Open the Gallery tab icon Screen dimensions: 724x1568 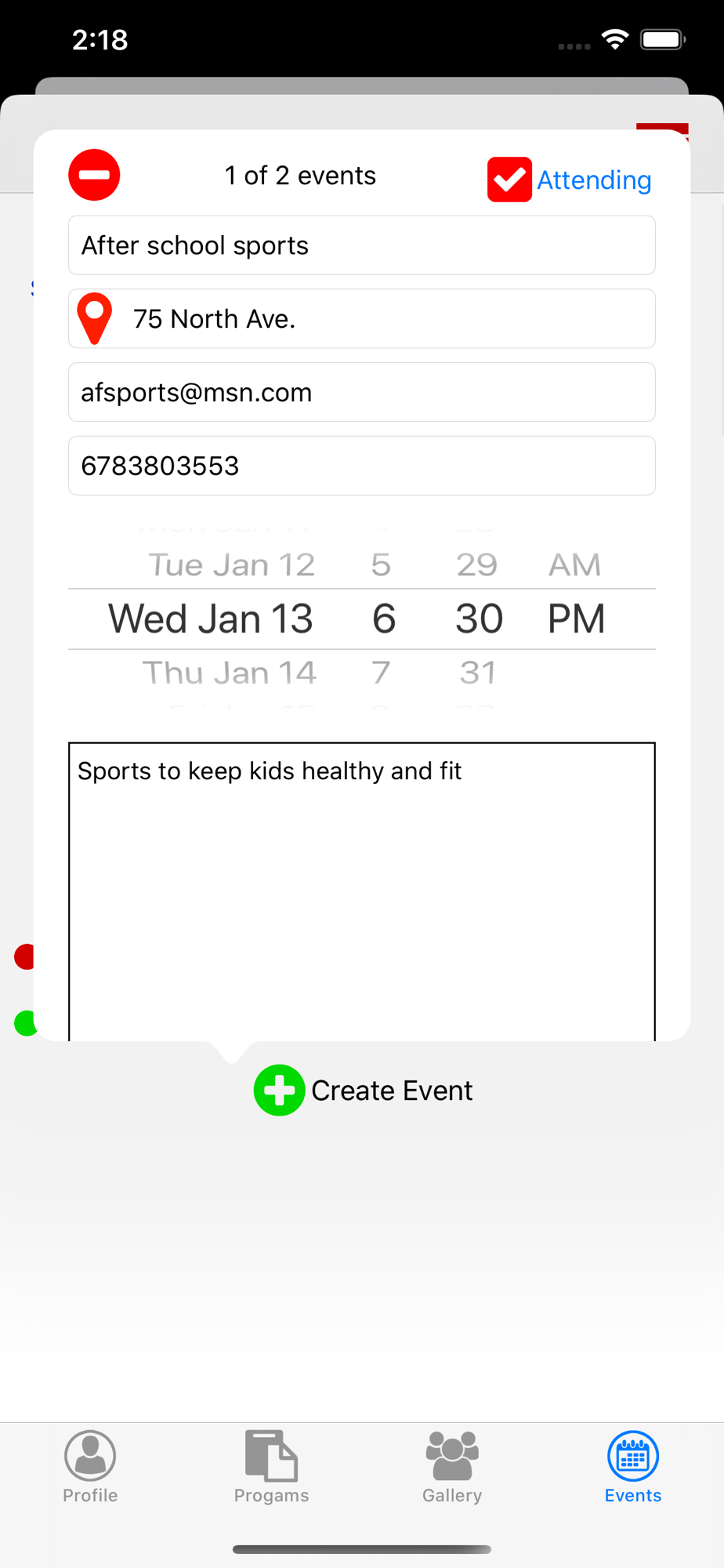pos(452,1456)
